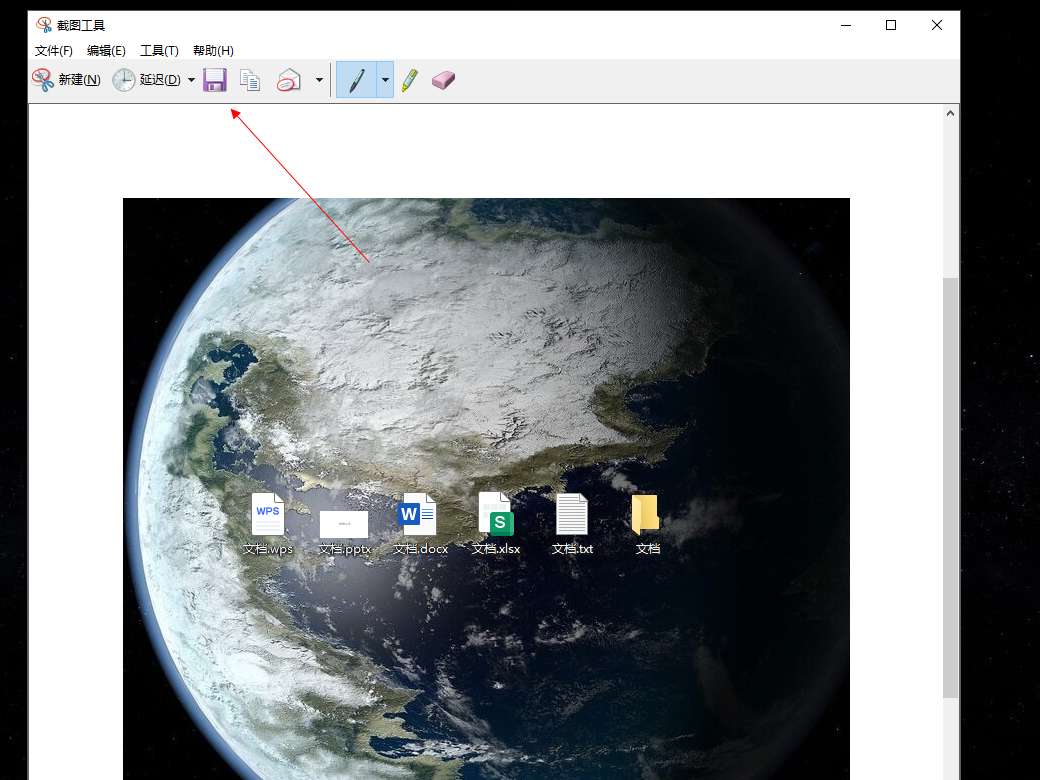
Task: Open the Pen options dropdown arrow
Action: pyautogui.click(x=385, y=80)
